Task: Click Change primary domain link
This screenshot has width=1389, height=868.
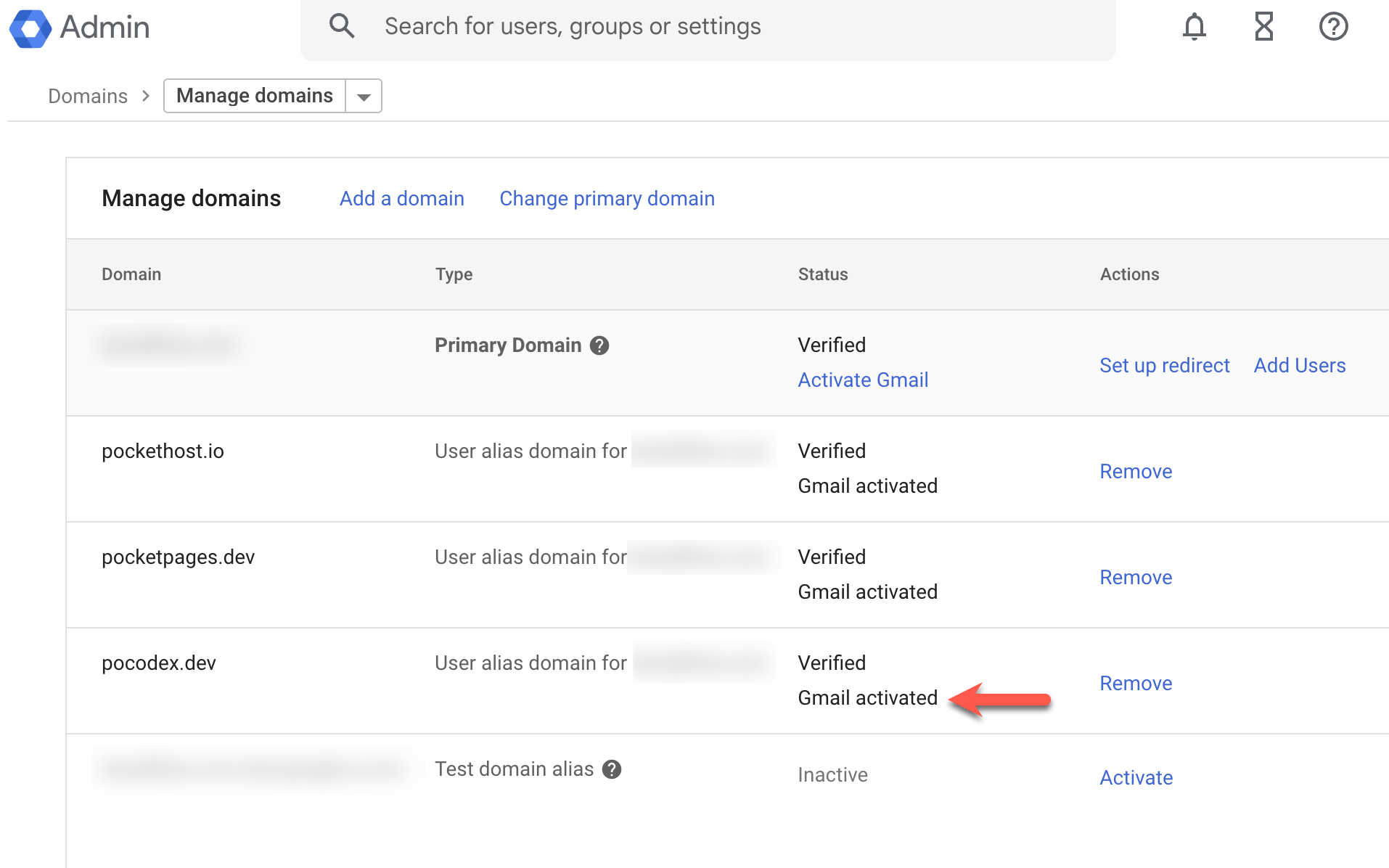Action: (607, 199)
